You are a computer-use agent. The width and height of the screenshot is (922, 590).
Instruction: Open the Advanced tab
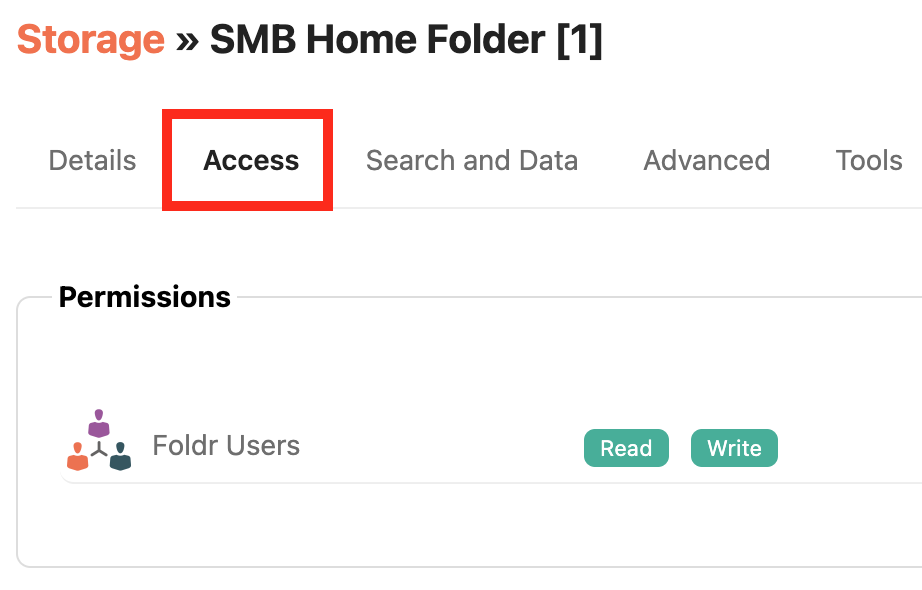point(707,160)
